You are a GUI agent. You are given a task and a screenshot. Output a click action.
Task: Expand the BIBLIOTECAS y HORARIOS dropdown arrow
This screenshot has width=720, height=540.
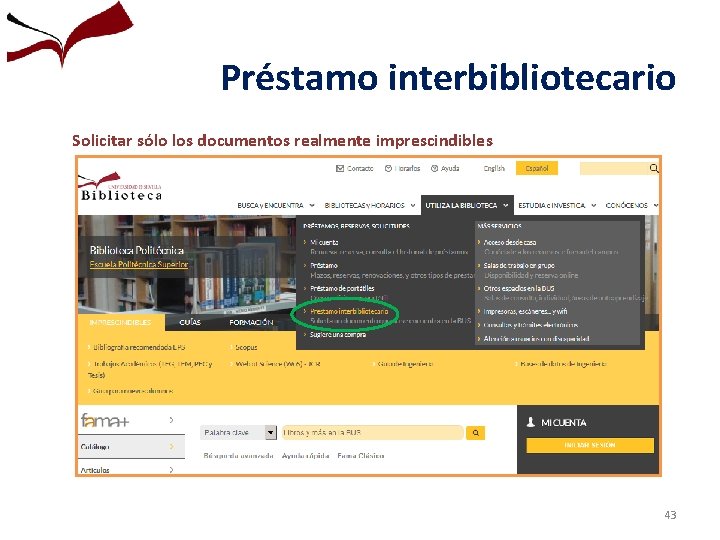point(413,205)
